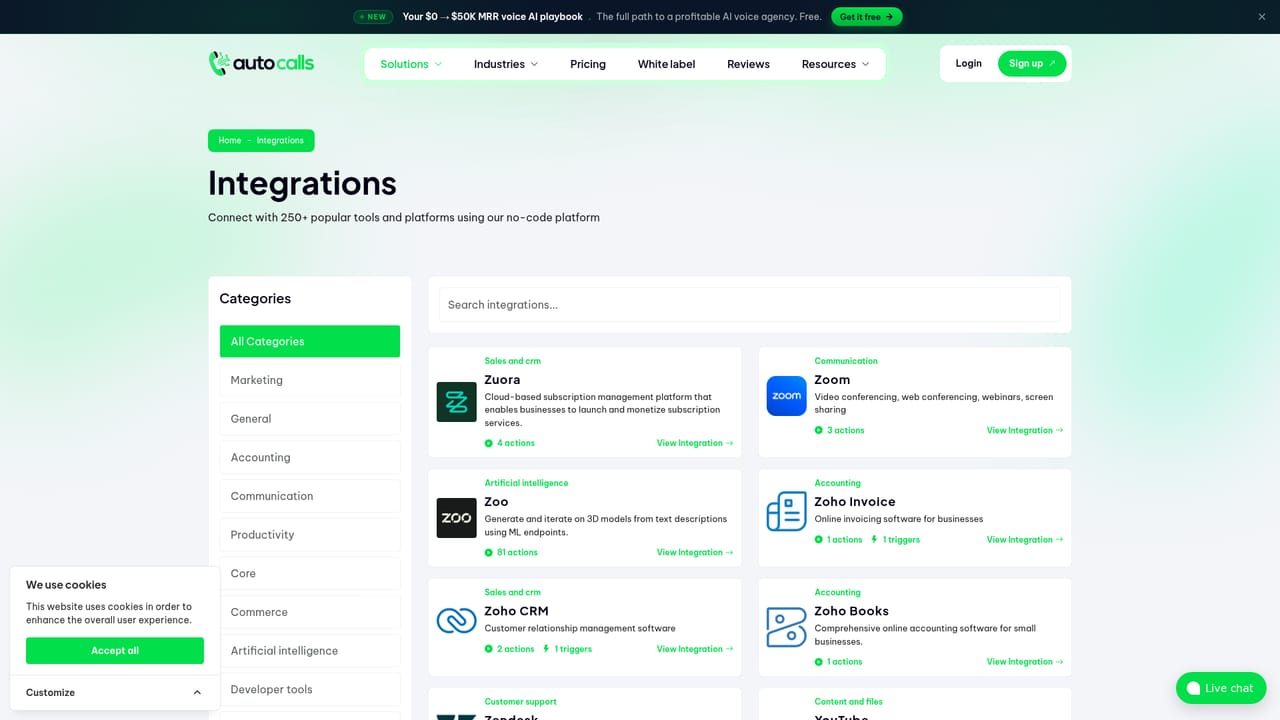Filter by Productivity category
The width and height of the screenshot is (1280, 720).
[x=310, y=535]
